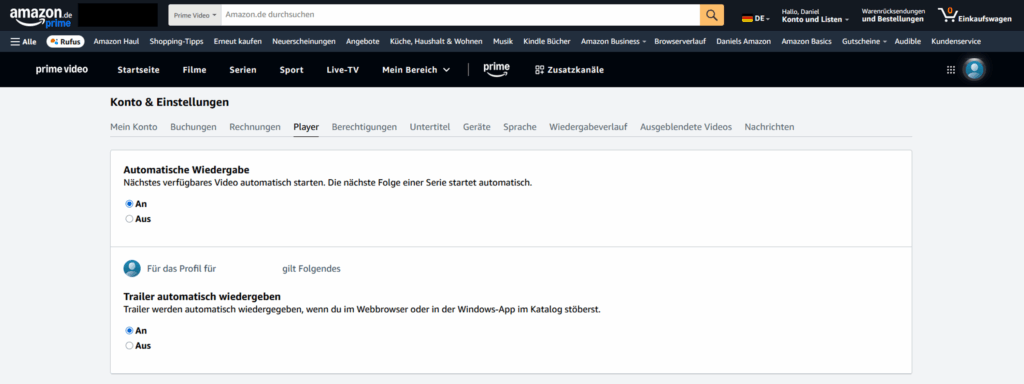Expand the Gutscheine dropdown

(864, 42)
